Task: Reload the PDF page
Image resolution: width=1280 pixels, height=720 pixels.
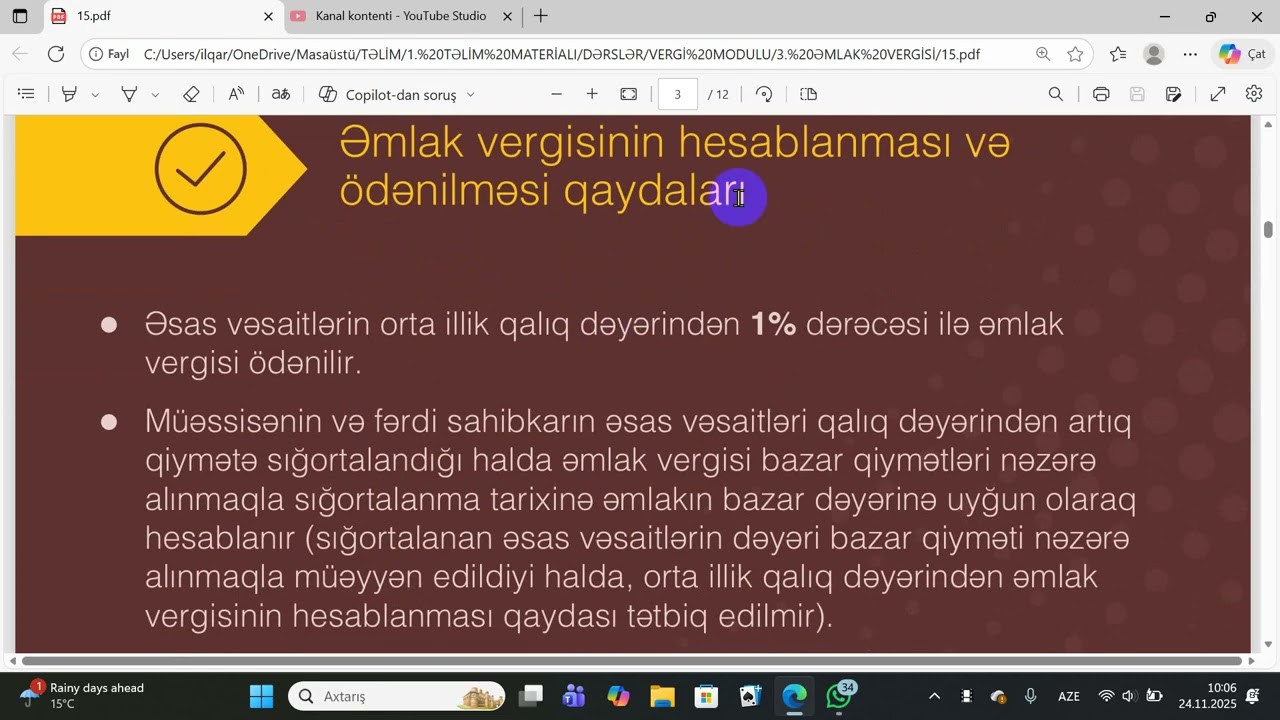Action: 56,55
